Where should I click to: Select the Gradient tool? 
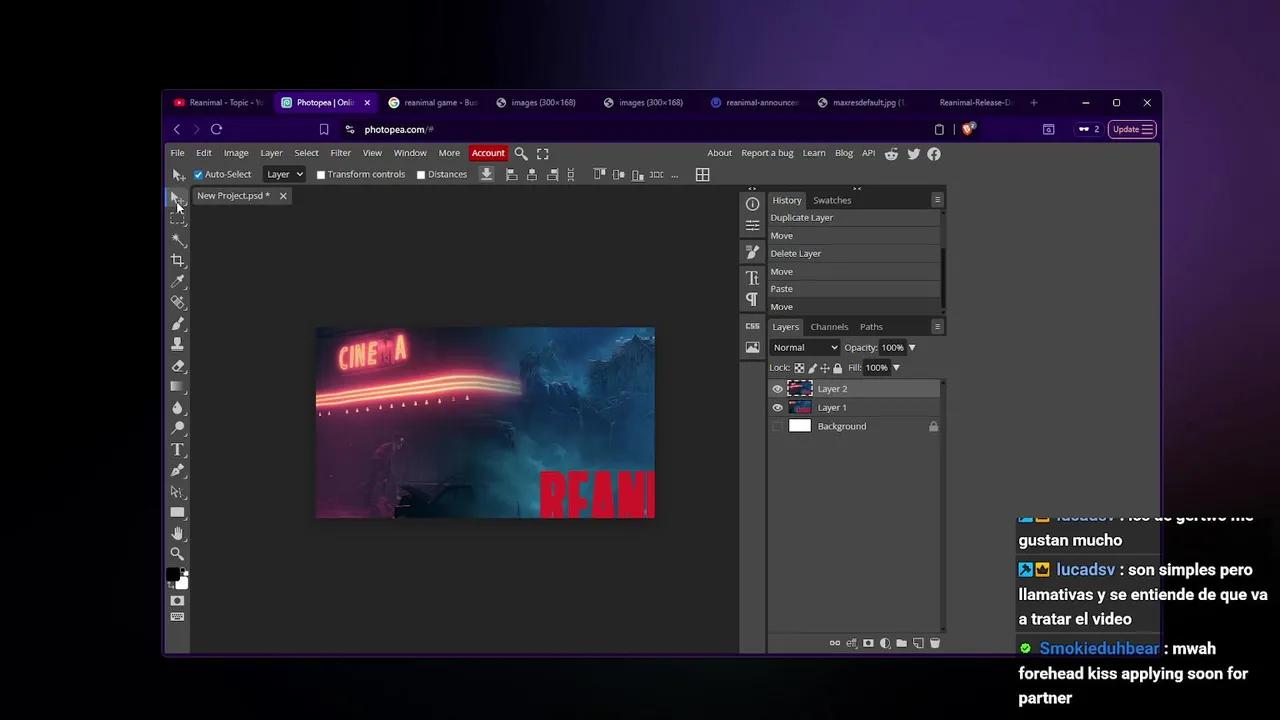pos(177,386)
